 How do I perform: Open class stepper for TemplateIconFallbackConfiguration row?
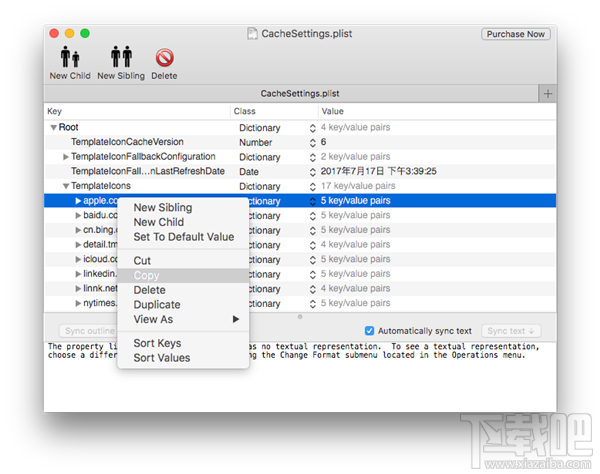coord(313,157)
